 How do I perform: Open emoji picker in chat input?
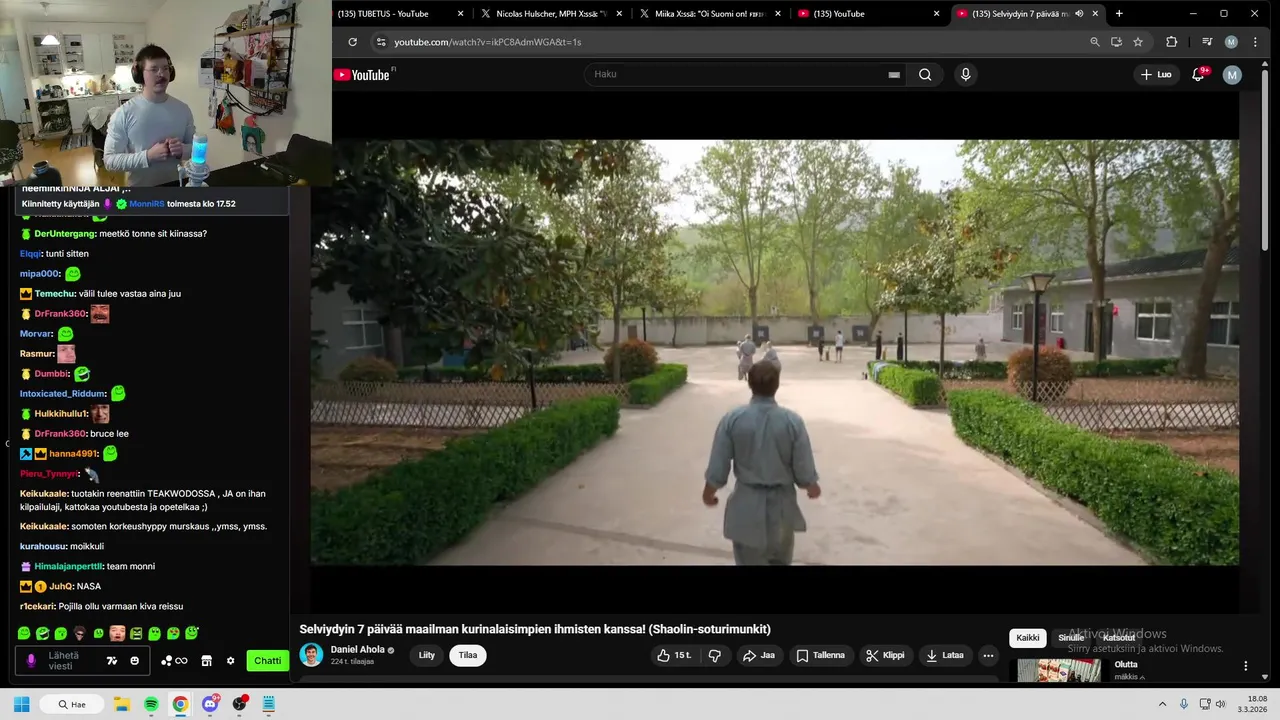pos(135,661)
